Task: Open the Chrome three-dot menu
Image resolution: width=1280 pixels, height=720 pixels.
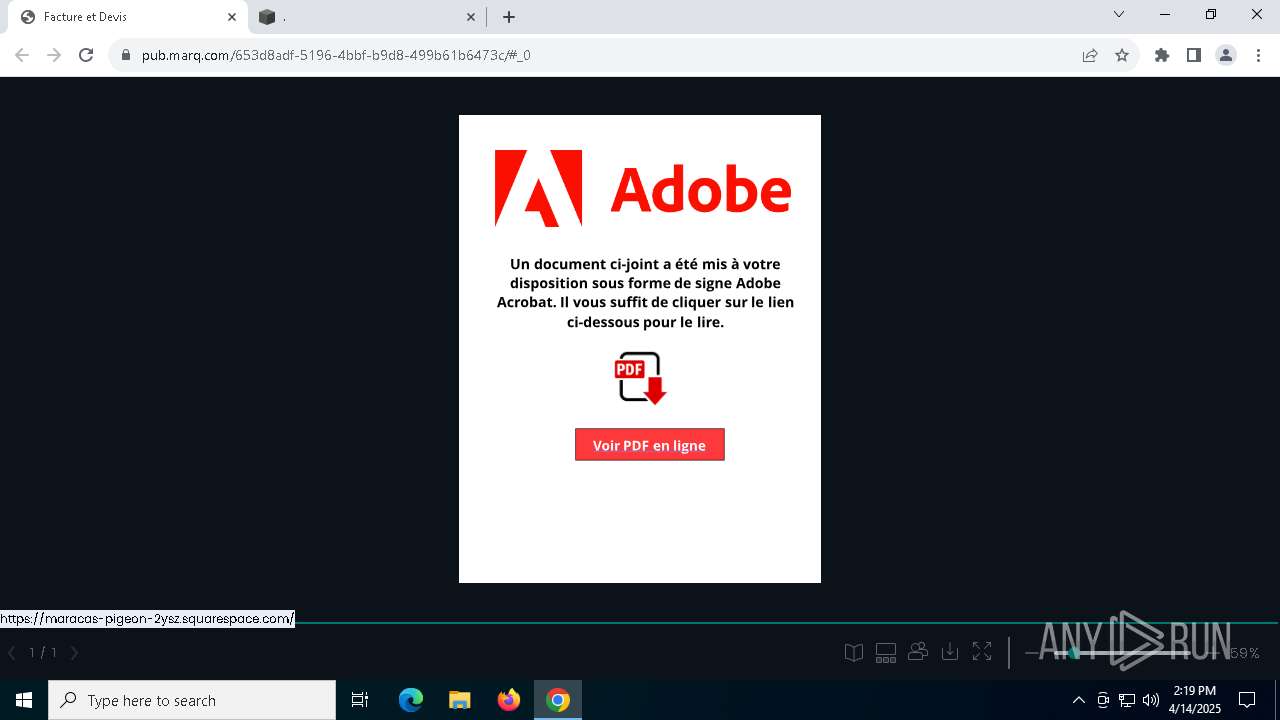Action: (1258, 55)
